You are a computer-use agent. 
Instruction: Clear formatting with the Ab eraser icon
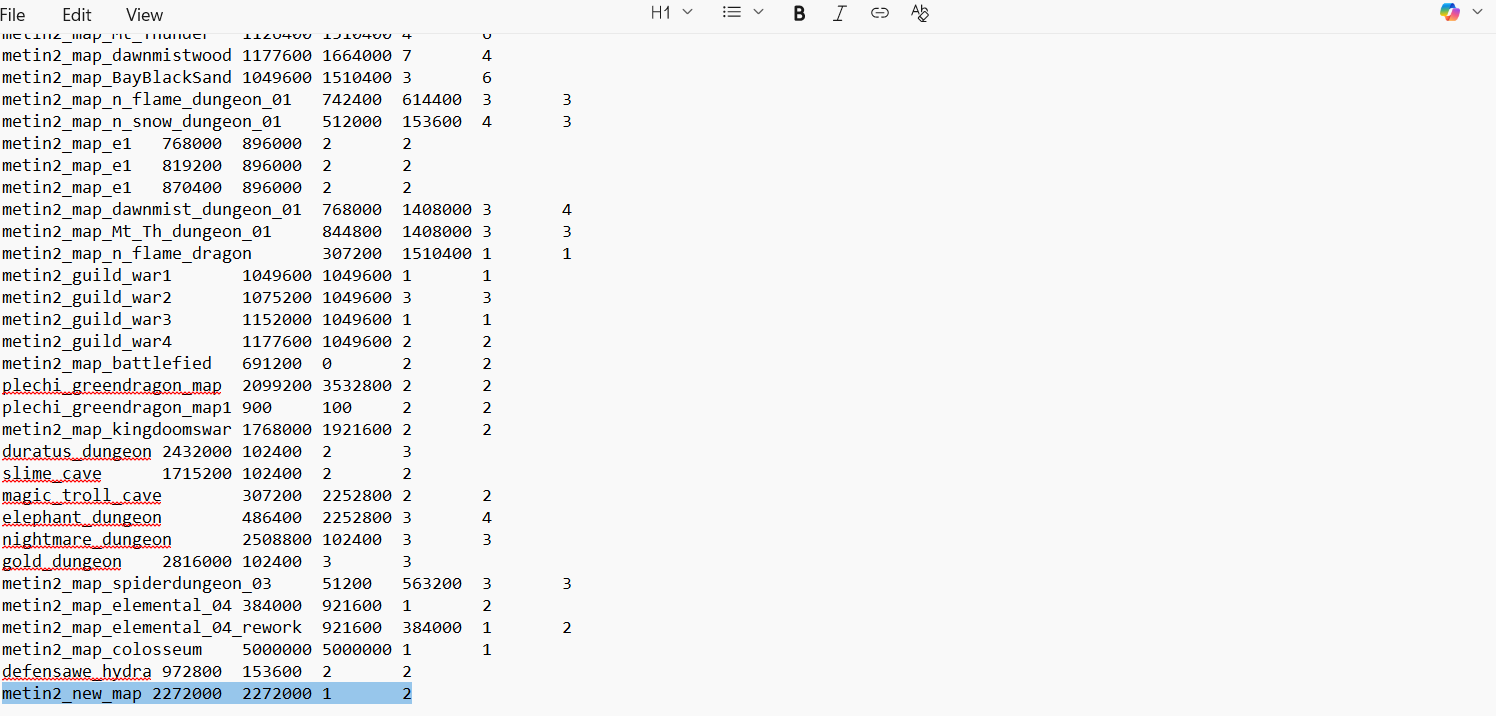(x=920, y=13)
